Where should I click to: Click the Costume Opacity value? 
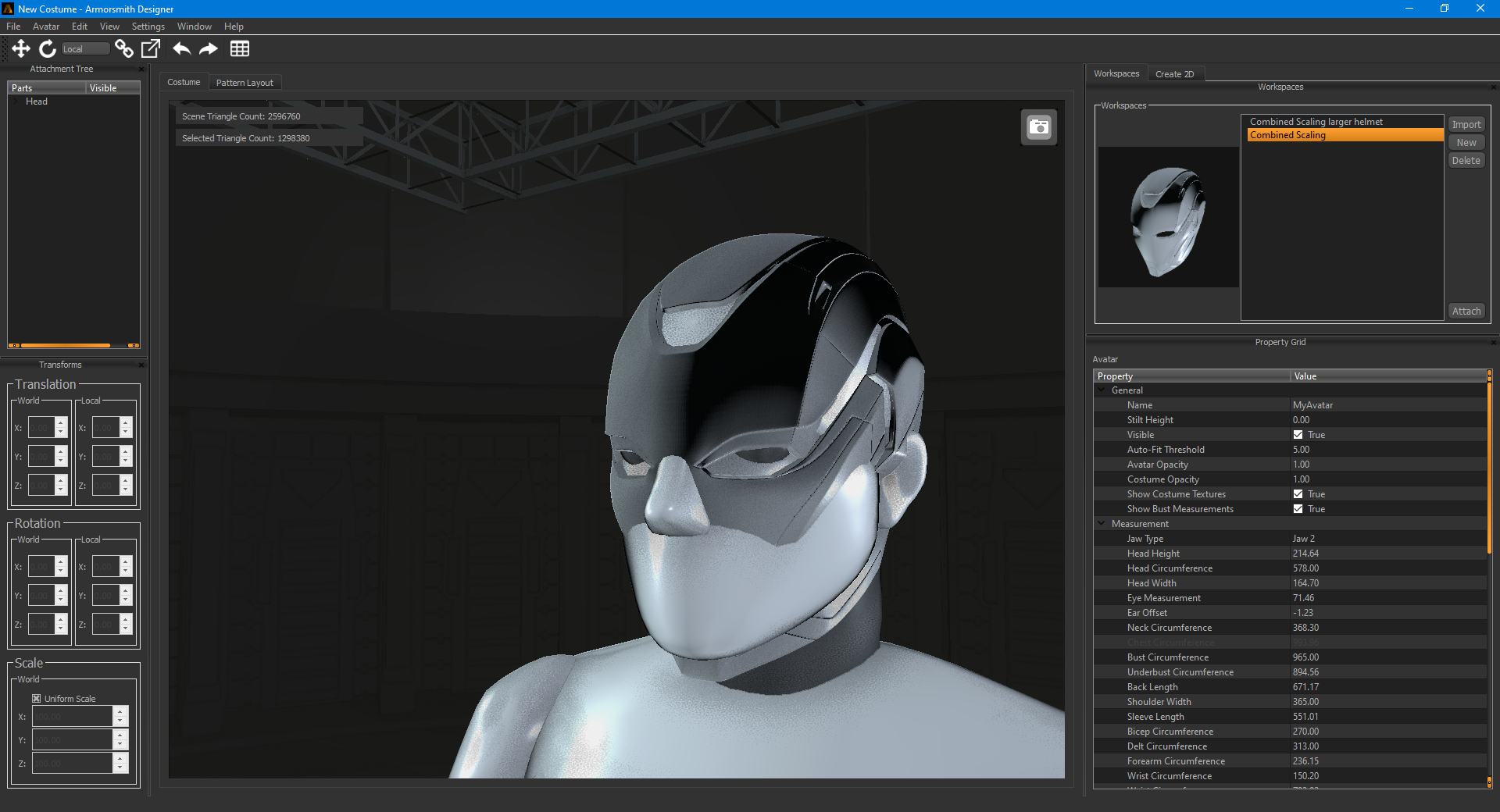[1387, 479]
